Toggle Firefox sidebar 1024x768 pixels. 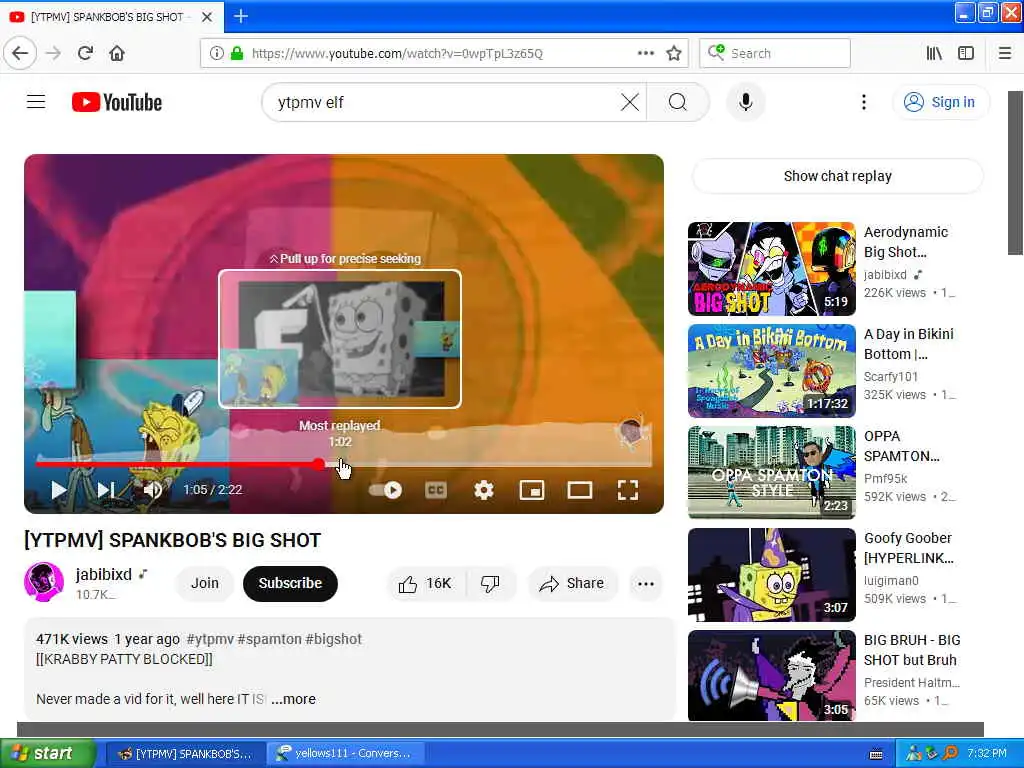[966, 53]
